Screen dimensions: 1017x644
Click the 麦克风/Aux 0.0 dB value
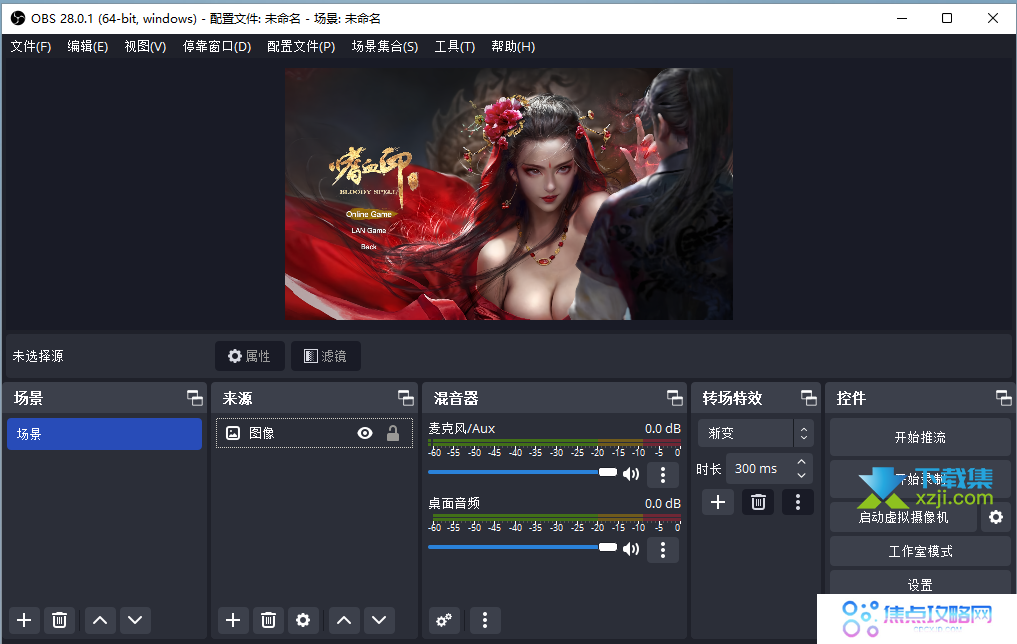click(662, 429)
